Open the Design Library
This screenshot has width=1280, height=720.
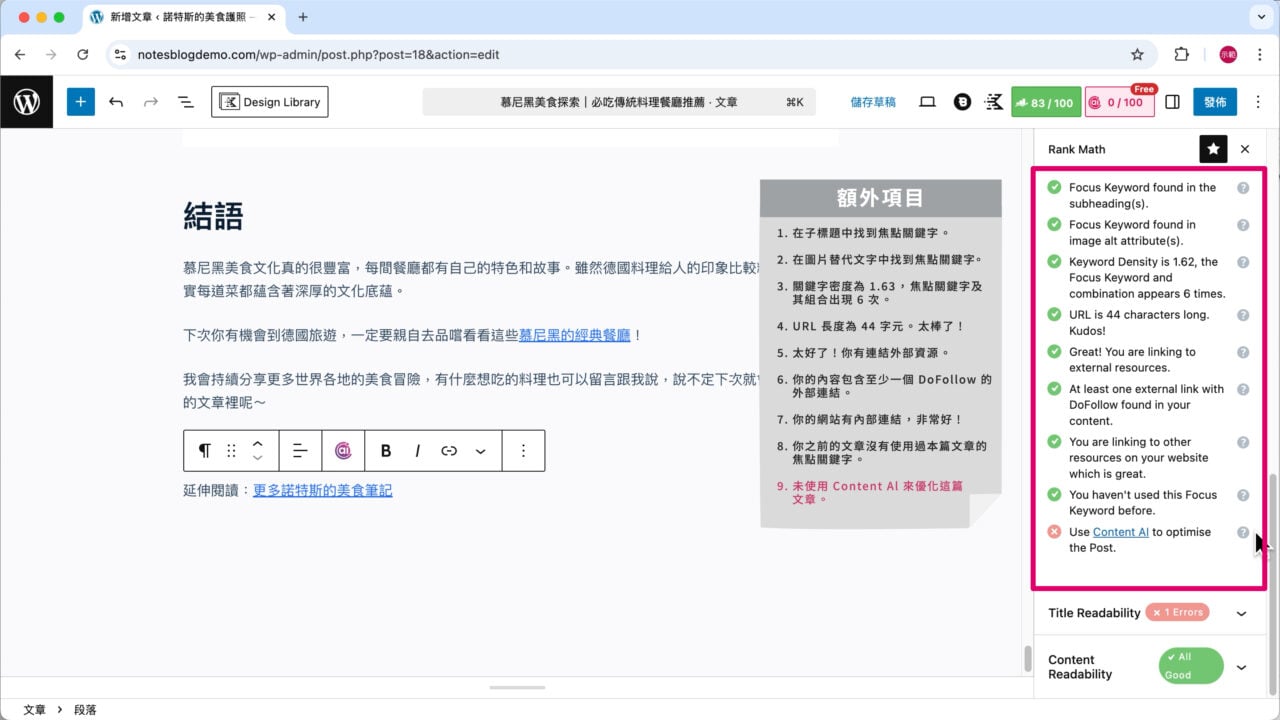pyautogui.click(x=269, y=101)
